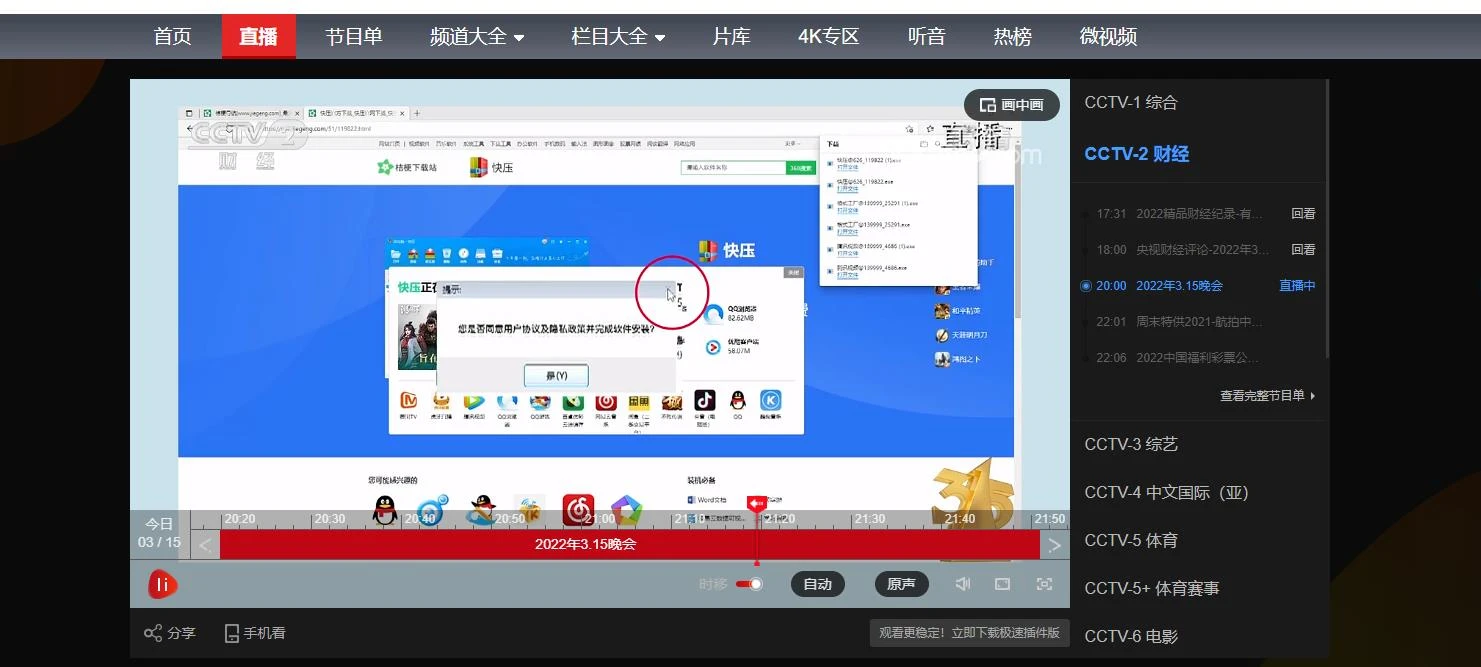Screen dimensions: 1481x667
Task: Open 手机看 watch-on-phone icon
Action: (x=232, y=633)
